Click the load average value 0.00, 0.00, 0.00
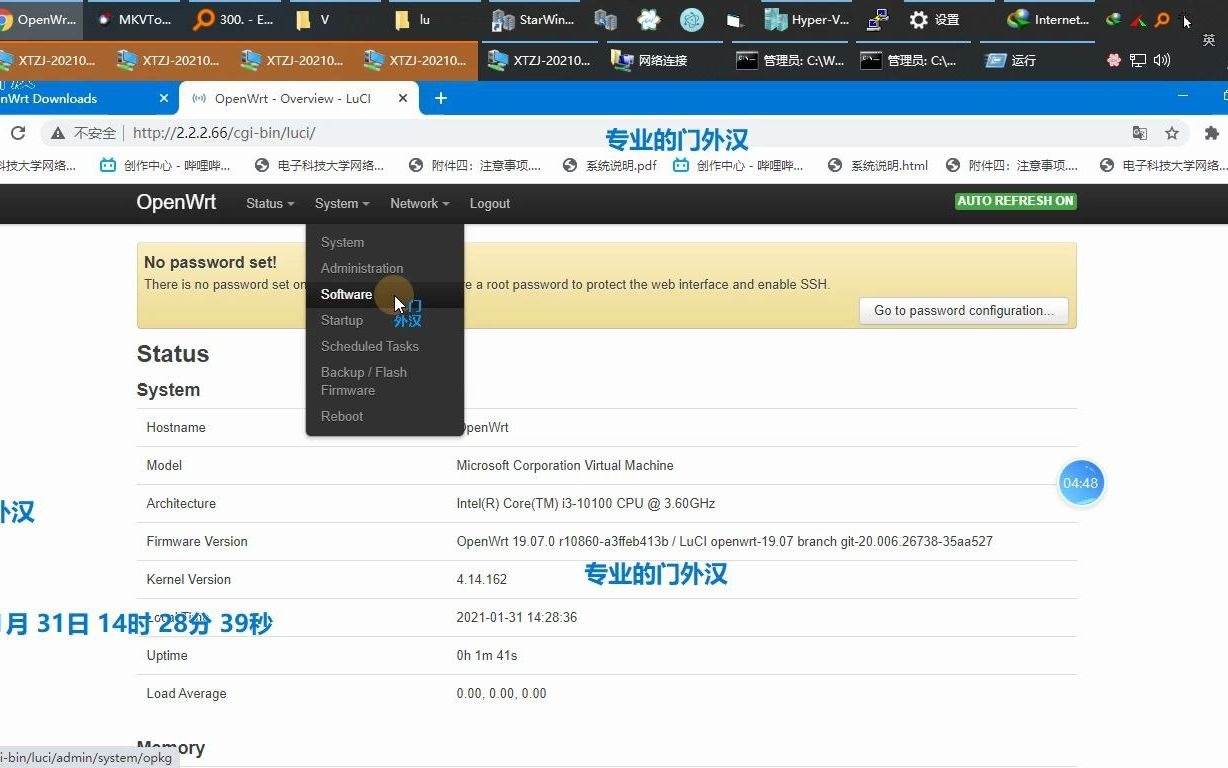Screen dimensions: 1228x768 click(501, 693)
